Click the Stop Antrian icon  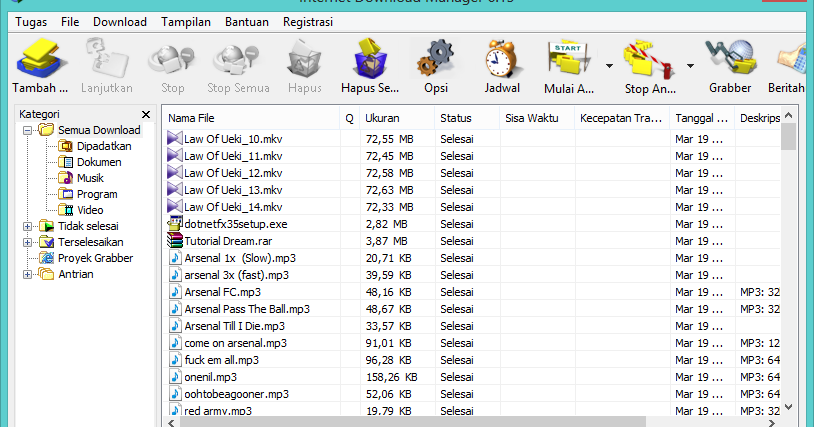[x=650, y=59]
